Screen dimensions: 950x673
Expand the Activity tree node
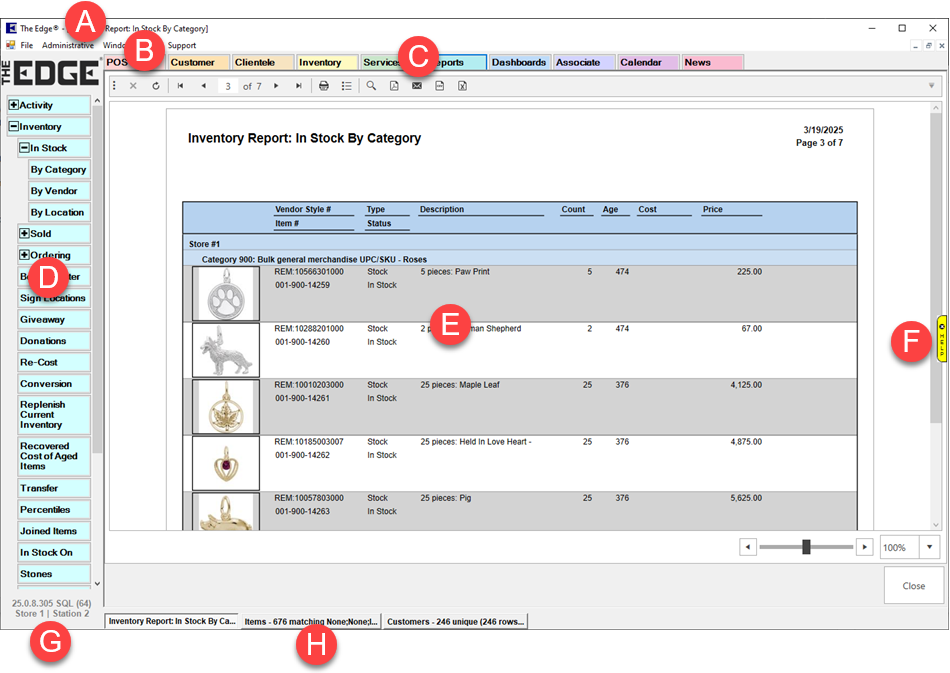click(14, 105)
